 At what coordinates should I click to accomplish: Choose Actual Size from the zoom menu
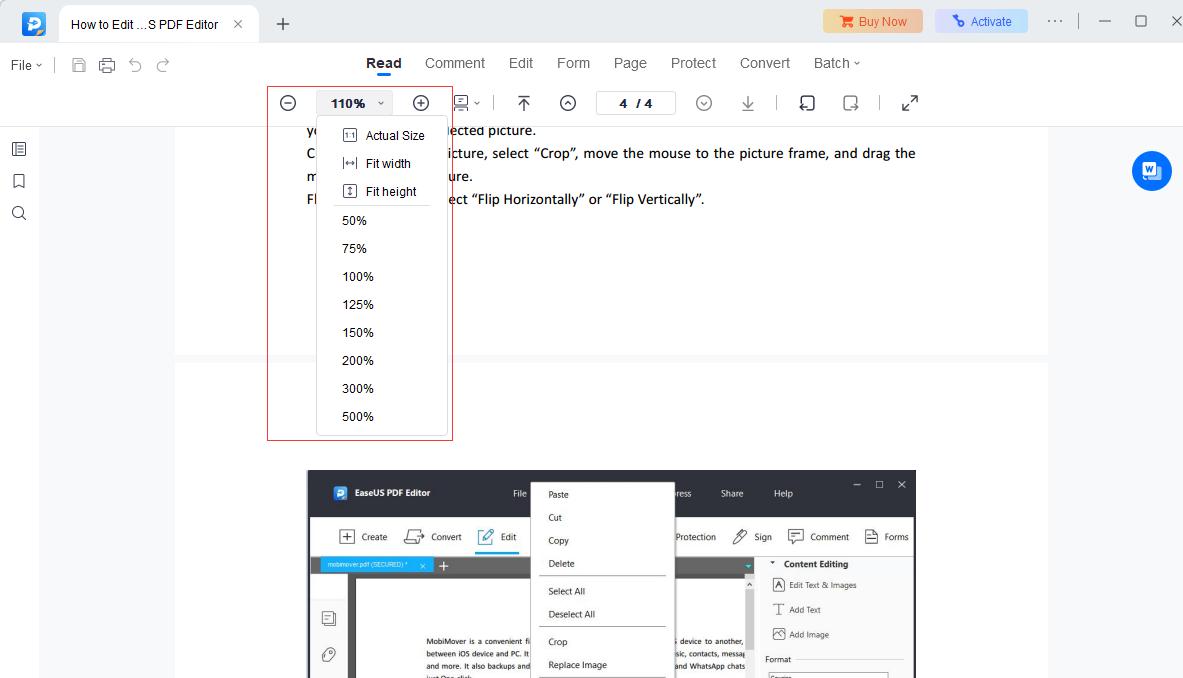[x=383, y=136]
